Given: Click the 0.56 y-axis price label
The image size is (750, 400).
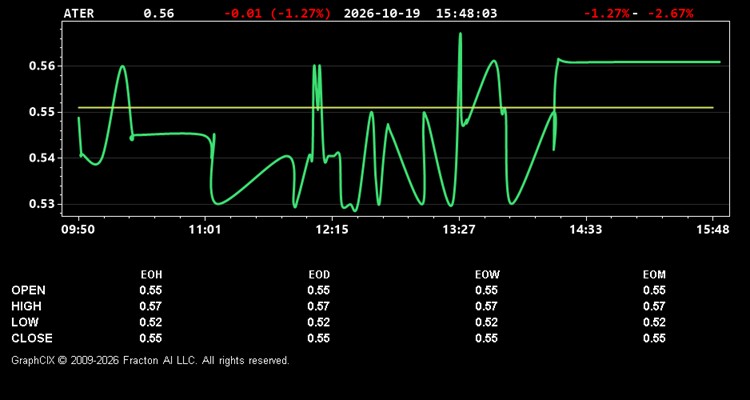Looking at the screenshot, I should pos(42,66).
